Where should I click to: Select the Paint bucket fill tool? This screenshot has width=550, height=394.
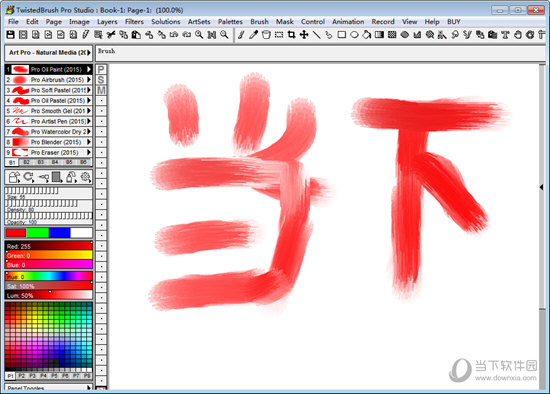[x=367, y=35]
